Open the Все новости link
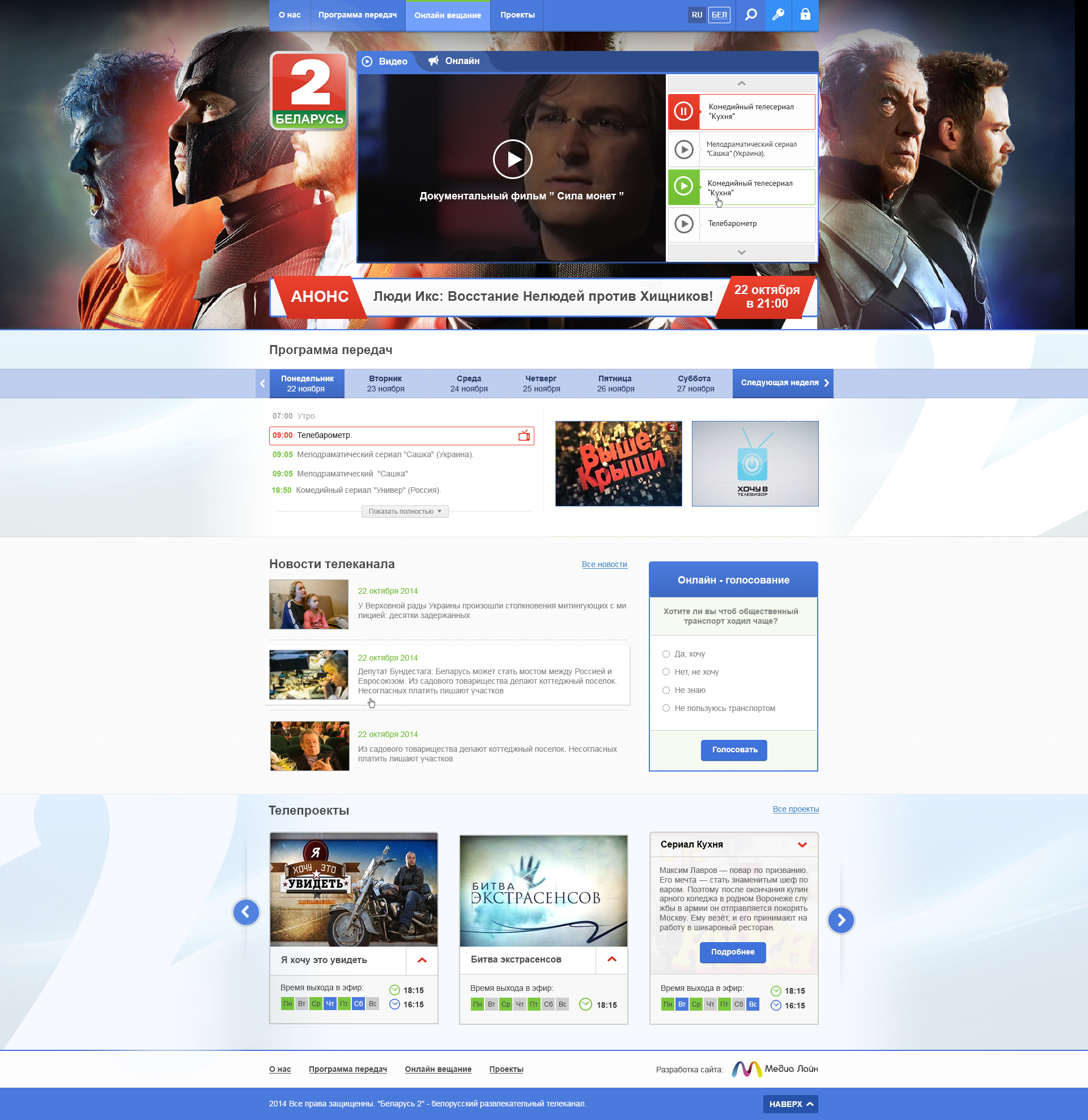The image size is (1088, 1120). click(604, 565)
